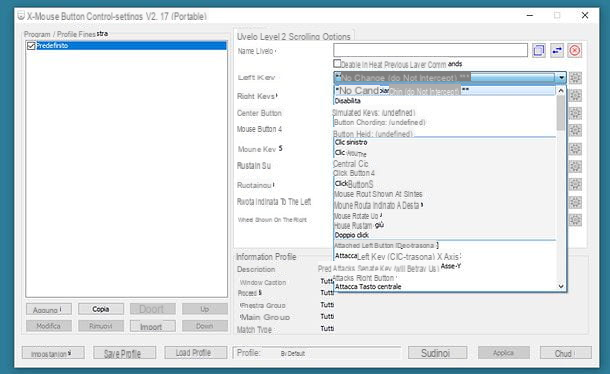Viewport: 610px width, 374px height.
Task: Click the red reset layer icon
Action: (x=575, y=51)
